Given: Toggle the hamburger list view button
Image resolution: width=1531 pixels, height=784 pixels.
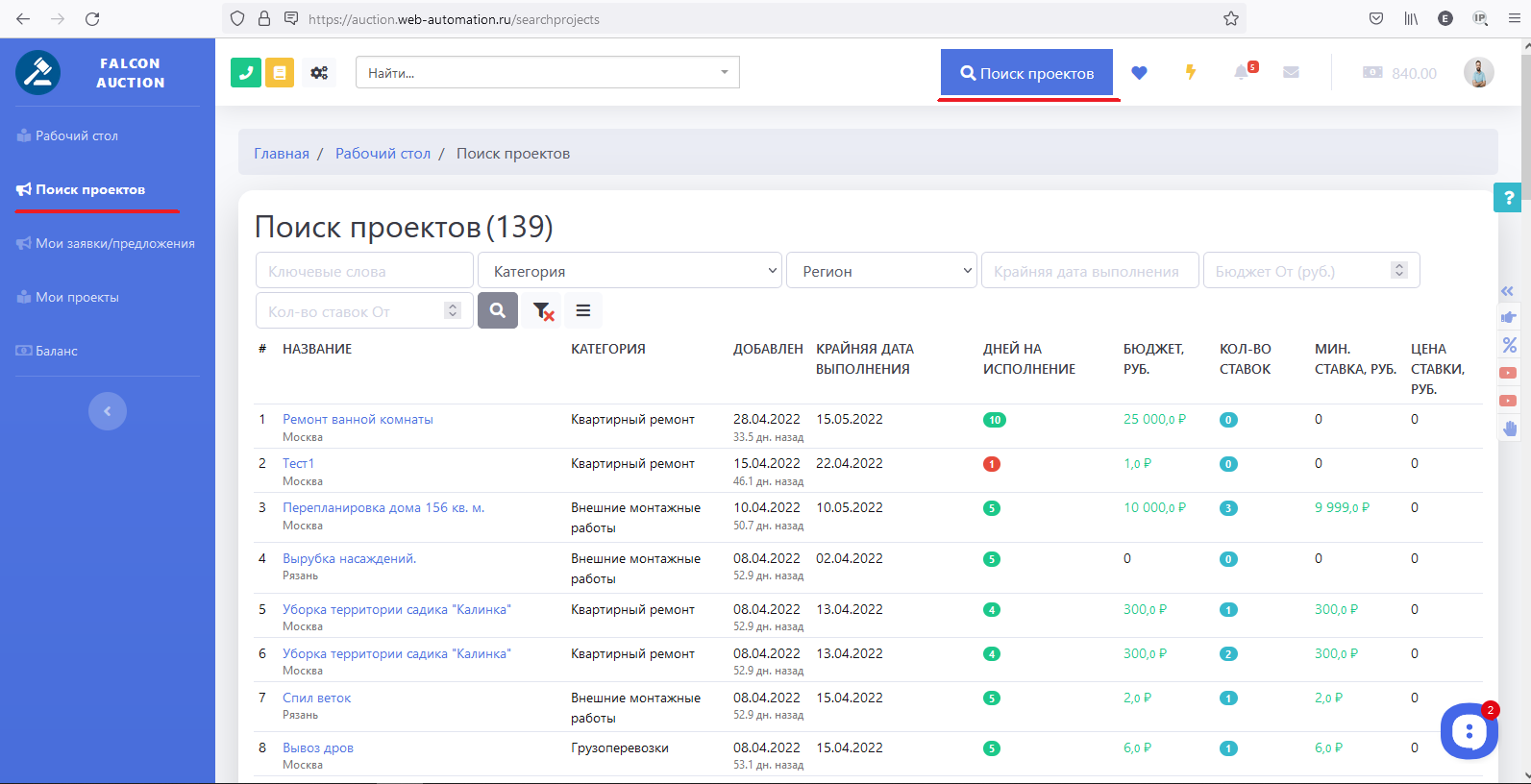Looking at the screenshot, I should click(582, 310).
